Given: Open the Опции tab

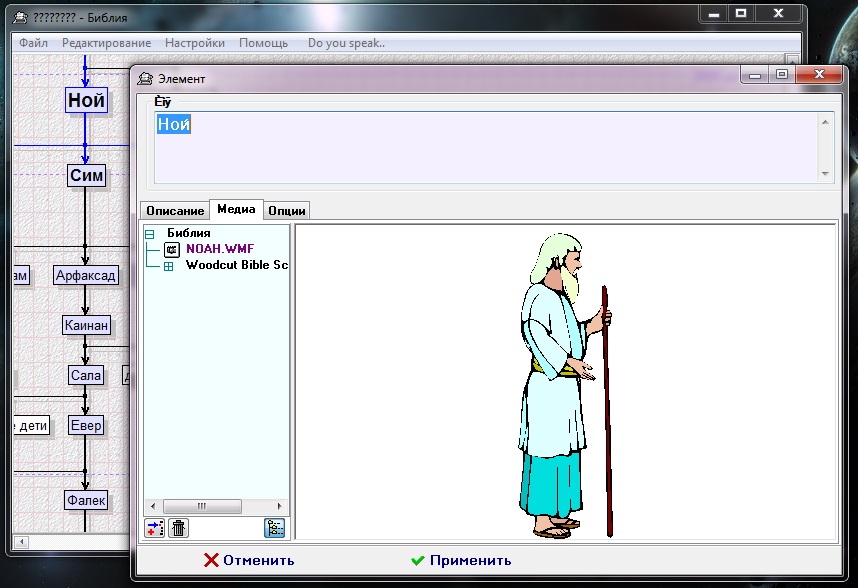Looking at the screenshot, I should point(287,210).
